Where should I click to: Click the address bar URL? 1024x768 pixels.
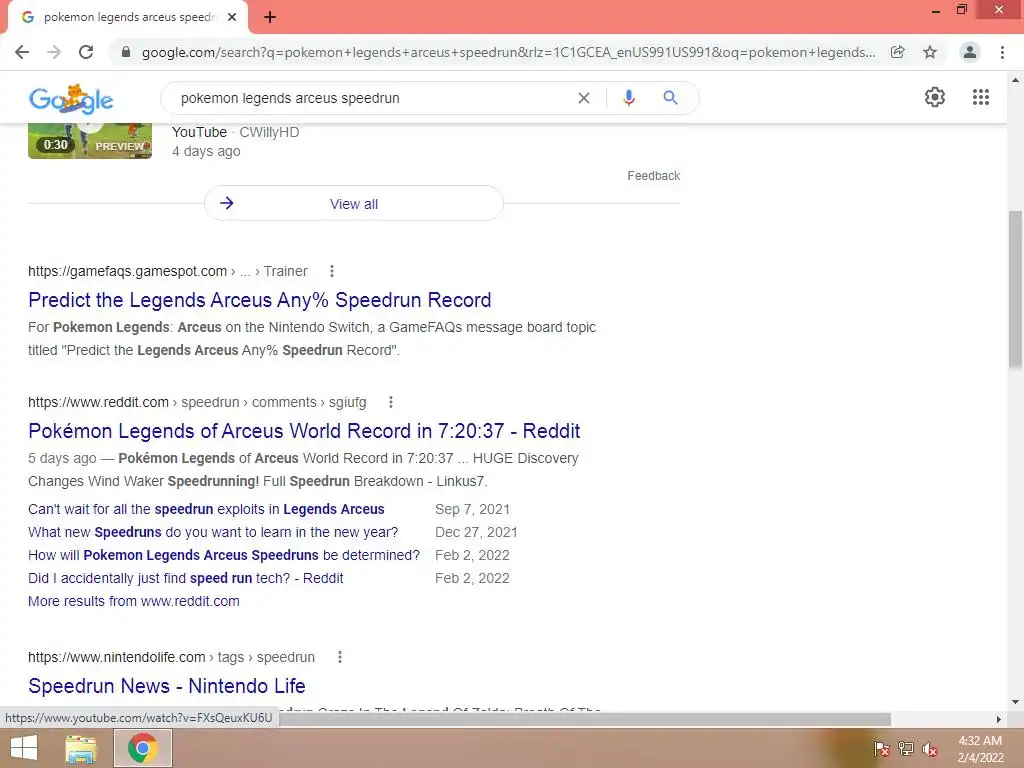coord(508,52)
